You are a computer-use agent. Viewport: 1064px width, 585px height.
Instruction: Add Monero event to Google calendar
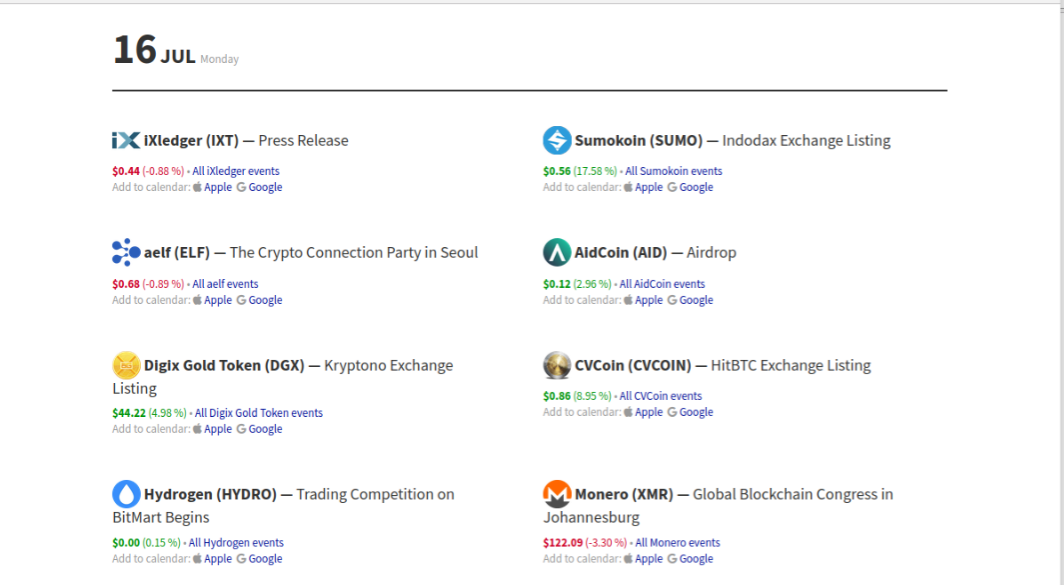(696, 559)
